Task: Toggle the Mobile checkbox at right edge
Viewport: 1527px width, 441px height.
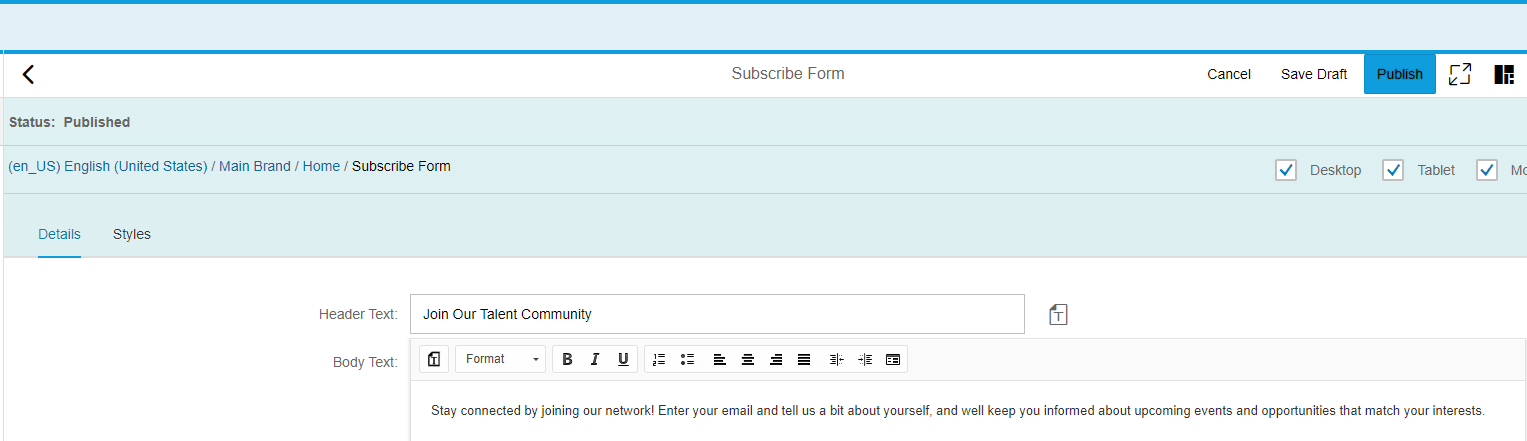Action: [1487, 170]
